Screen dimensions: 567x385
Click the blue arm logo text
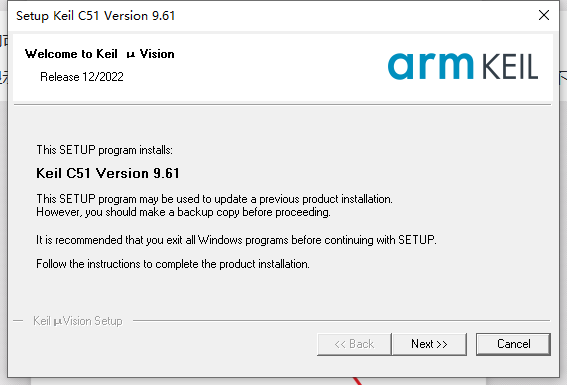[430, 66]
